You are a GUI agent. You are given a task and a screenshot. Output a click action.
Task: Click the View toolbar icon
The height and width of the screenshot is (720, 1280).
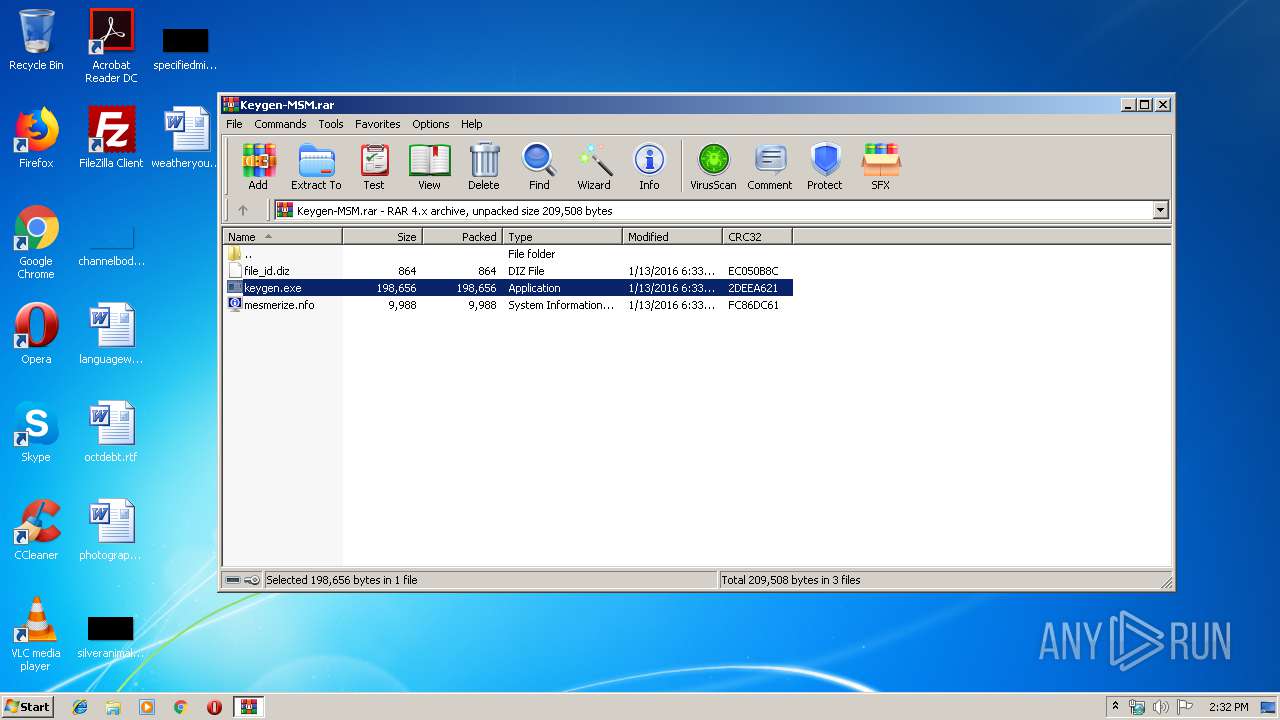pyautogui.click(x=429, y=166)
